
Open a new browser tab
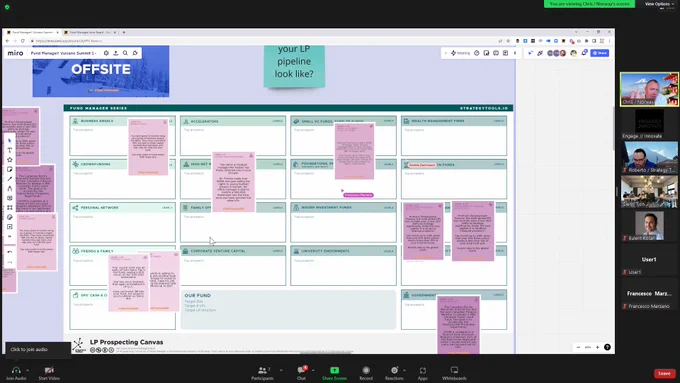click(x=124, y=32)
